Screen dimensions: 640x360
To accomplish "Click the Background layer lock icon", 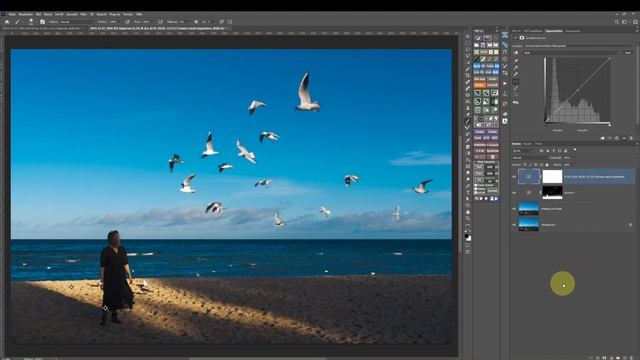I will 630,225.
